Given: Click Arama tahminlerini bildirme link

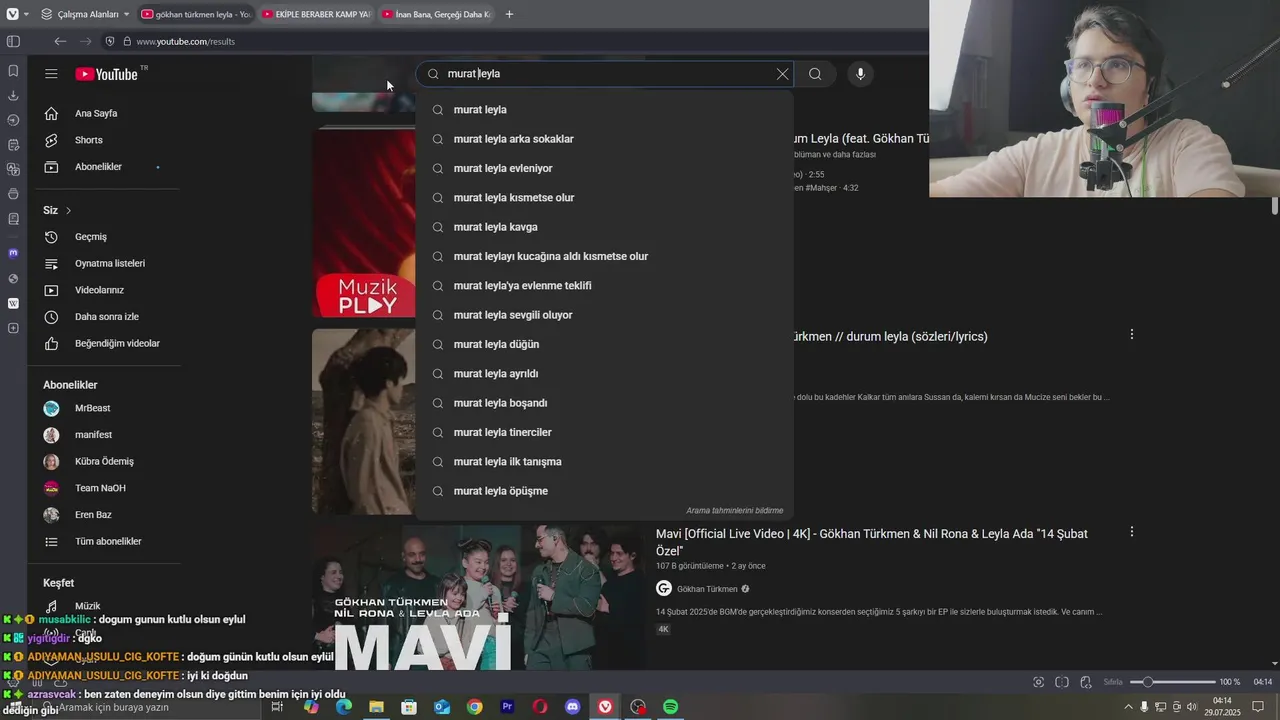Looking at the screenshot, I should (x=735, y=510).
